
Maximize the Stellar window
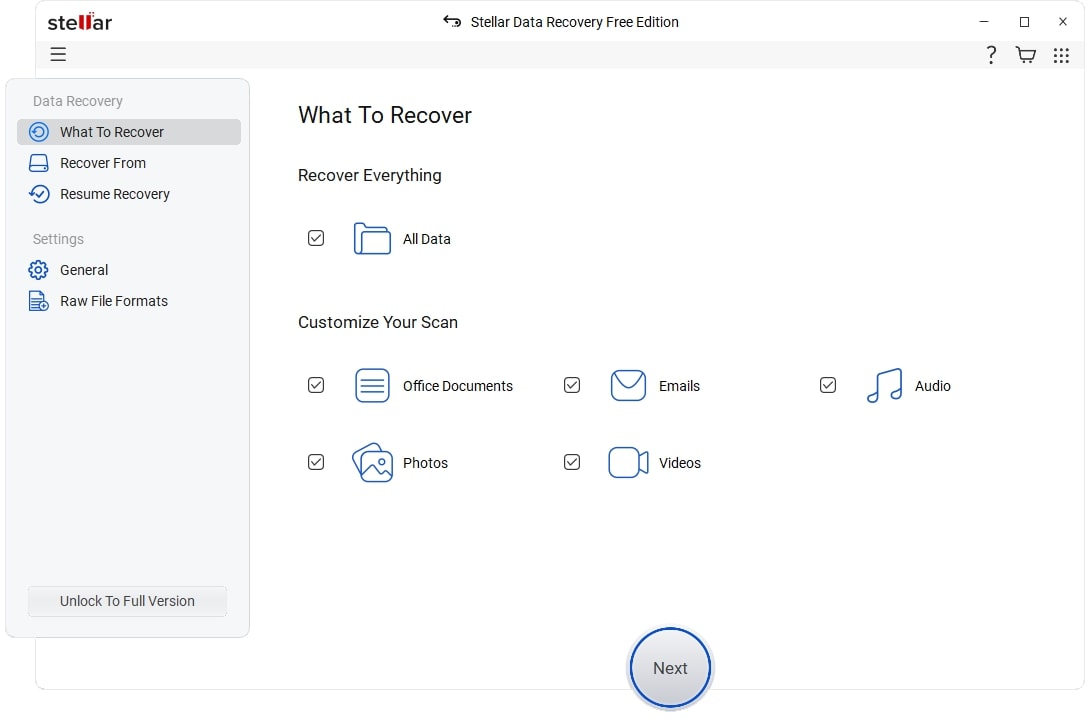1024,21
